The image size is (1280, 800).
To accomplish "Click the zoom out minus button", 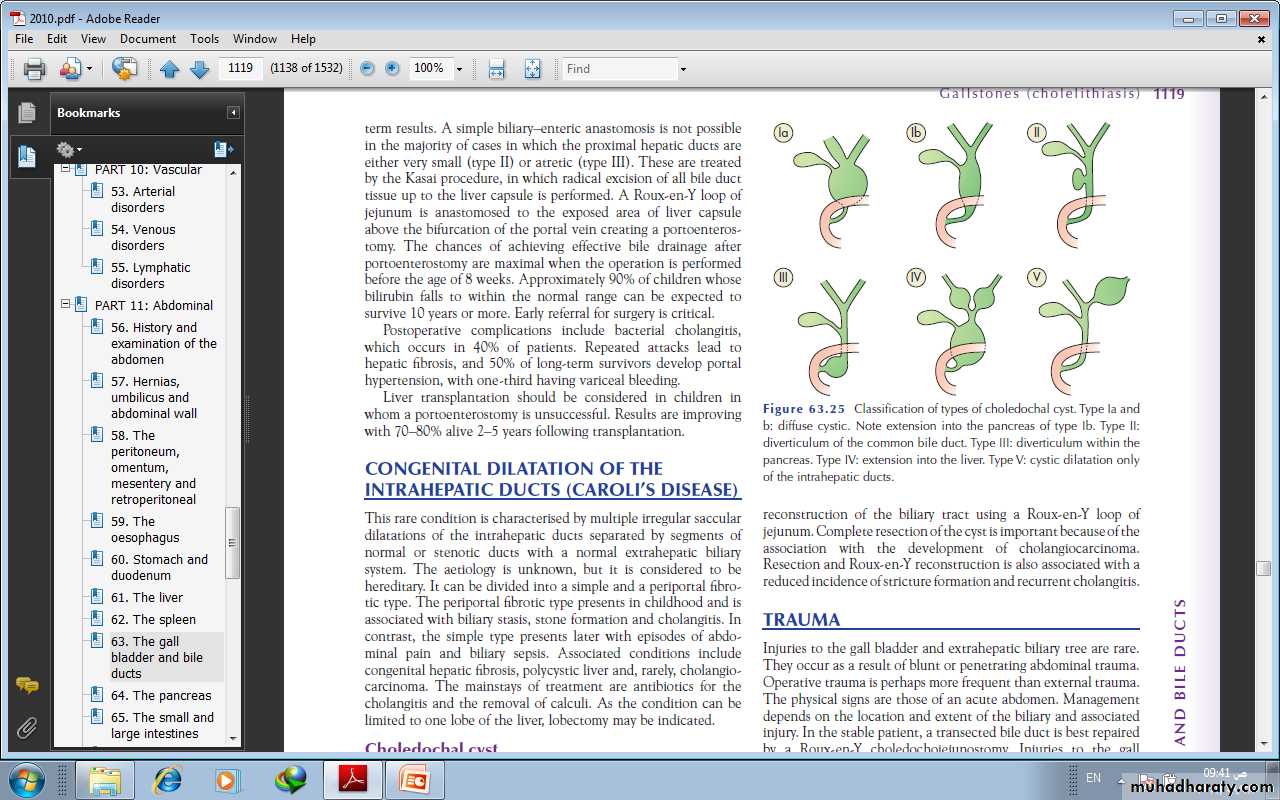I will (x=367, y=69).
